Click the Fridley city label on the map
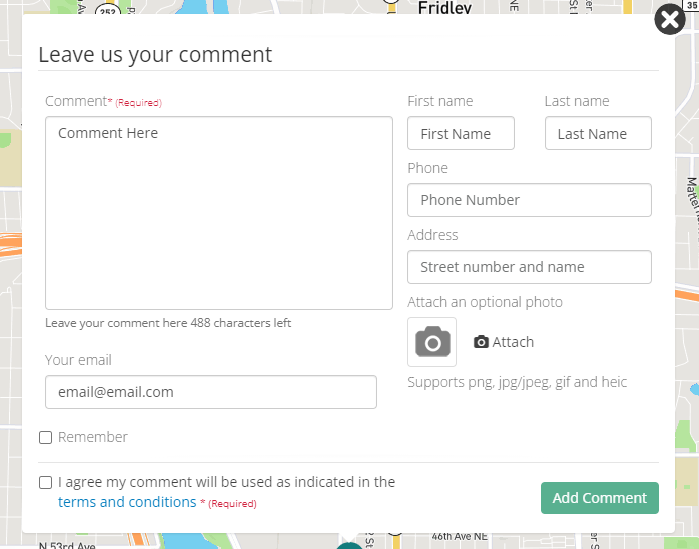 445,7
